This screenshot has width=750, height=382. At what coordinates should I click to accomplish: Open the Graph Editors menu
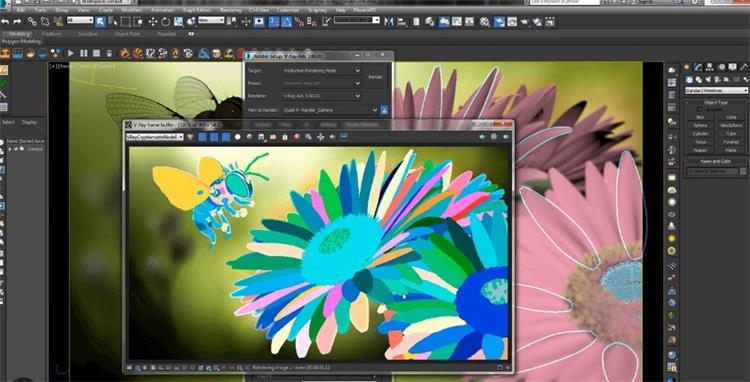(x=196, y=10)
